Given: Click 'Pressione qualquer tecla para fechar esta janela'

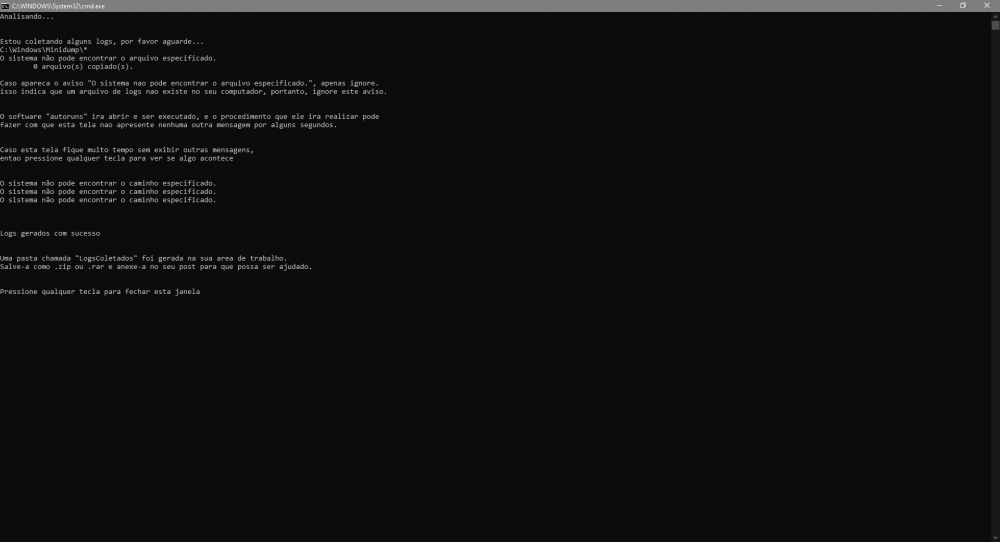Looking at the screenshot, I should coord(100,291).
